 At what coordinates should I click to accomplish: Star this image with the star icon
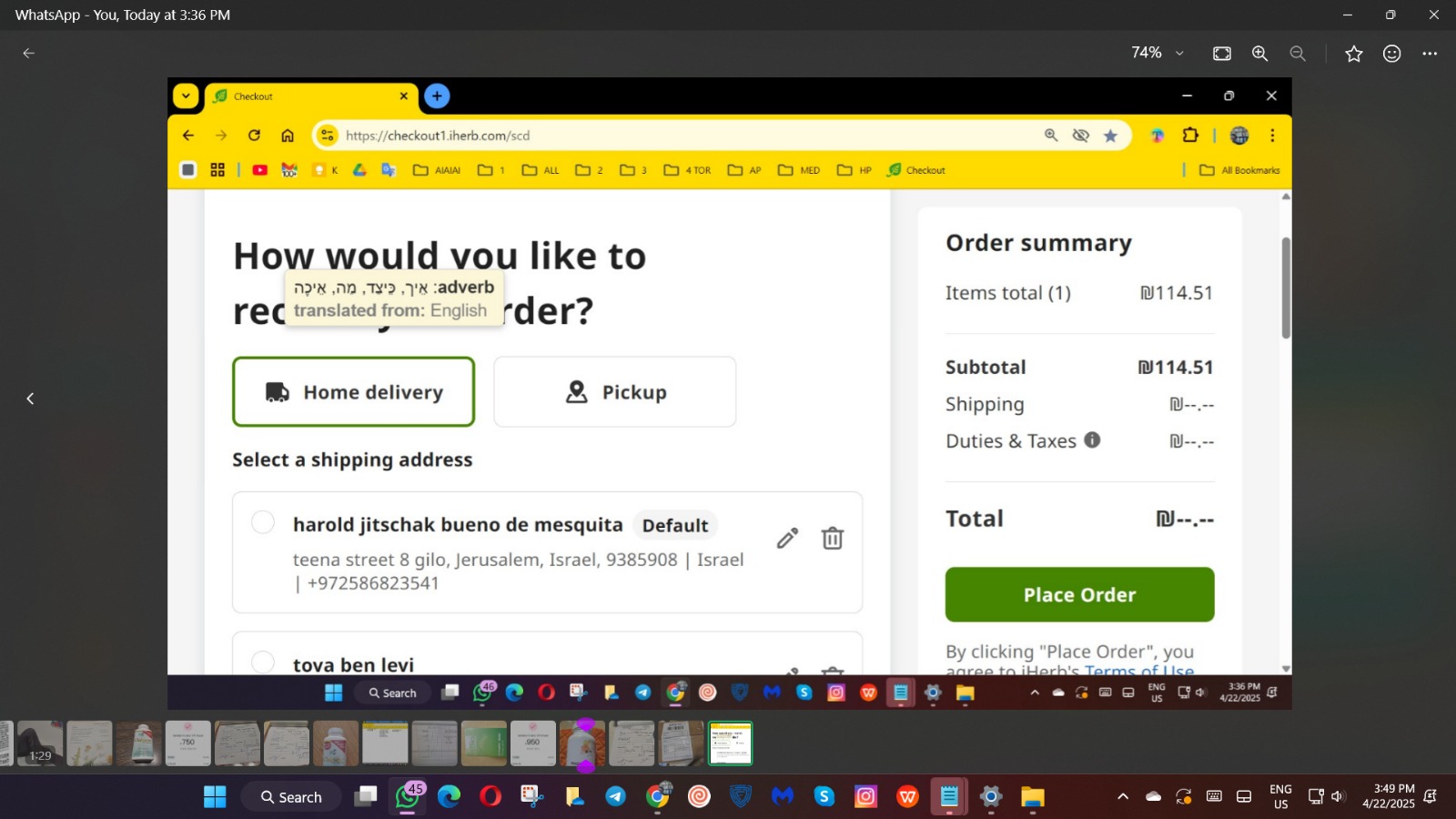click(1353, 54)
